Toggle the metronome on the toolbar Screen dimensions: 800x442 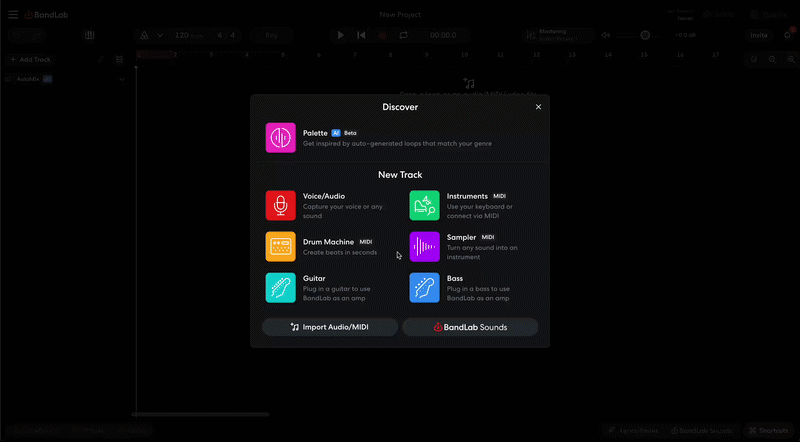[x=145, y=35]
